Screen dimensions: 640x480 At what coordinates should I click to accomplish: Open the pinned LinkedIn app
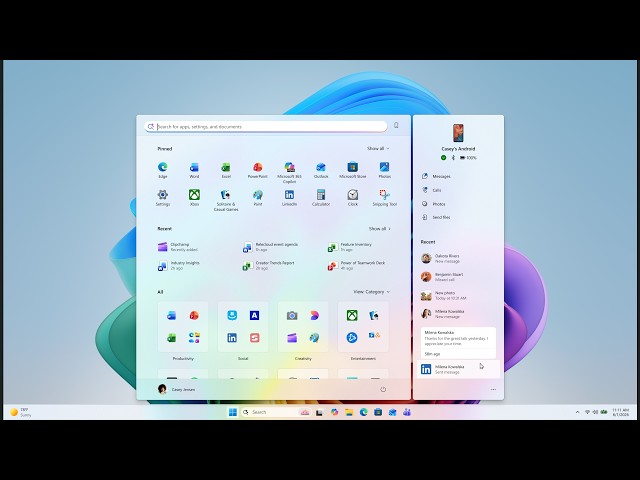pos(289,198)
